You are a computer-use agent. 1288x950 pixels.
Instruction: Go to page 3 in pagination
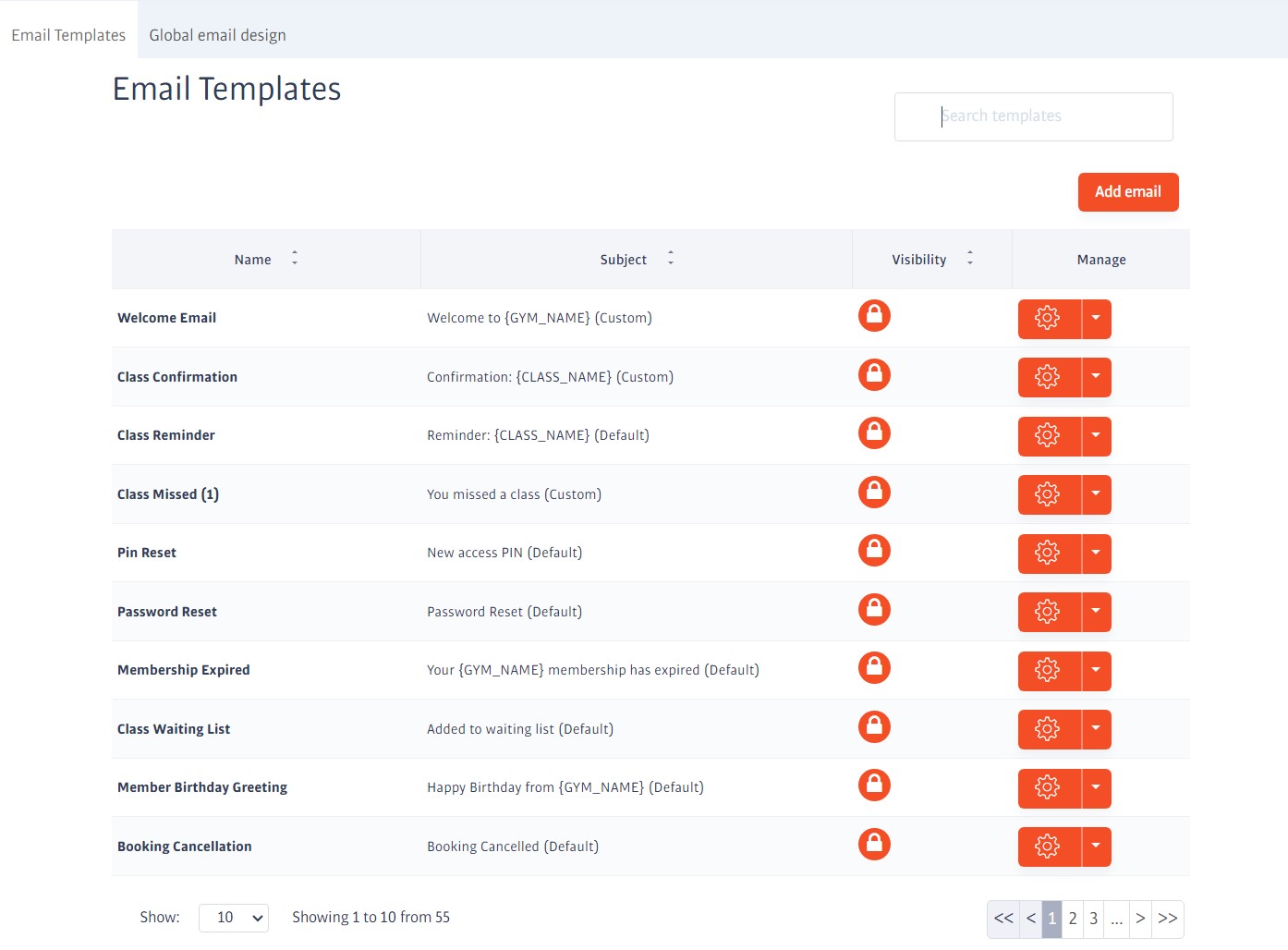[1093, 919]
